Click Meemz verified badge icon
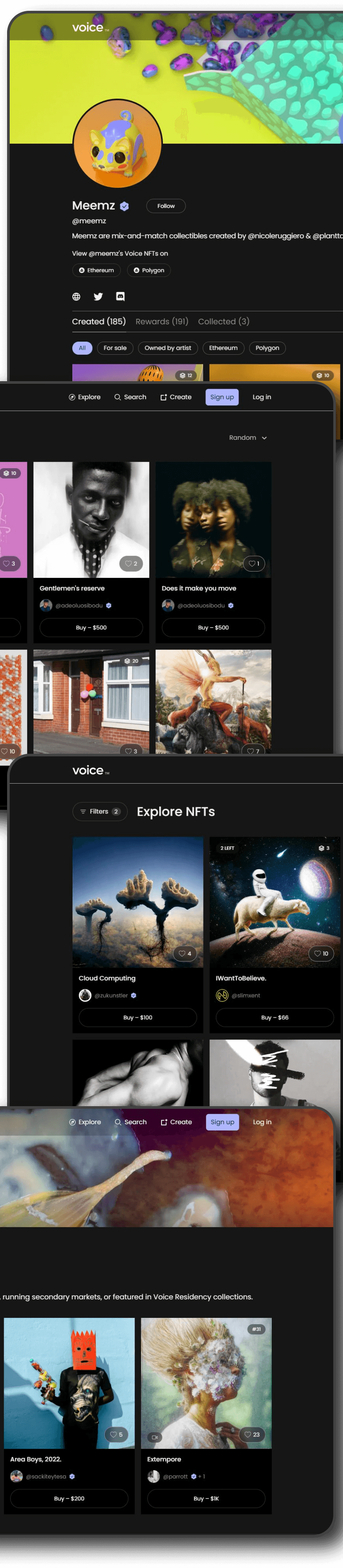This screenshot has height=1568, width=343. pos(124,206)
